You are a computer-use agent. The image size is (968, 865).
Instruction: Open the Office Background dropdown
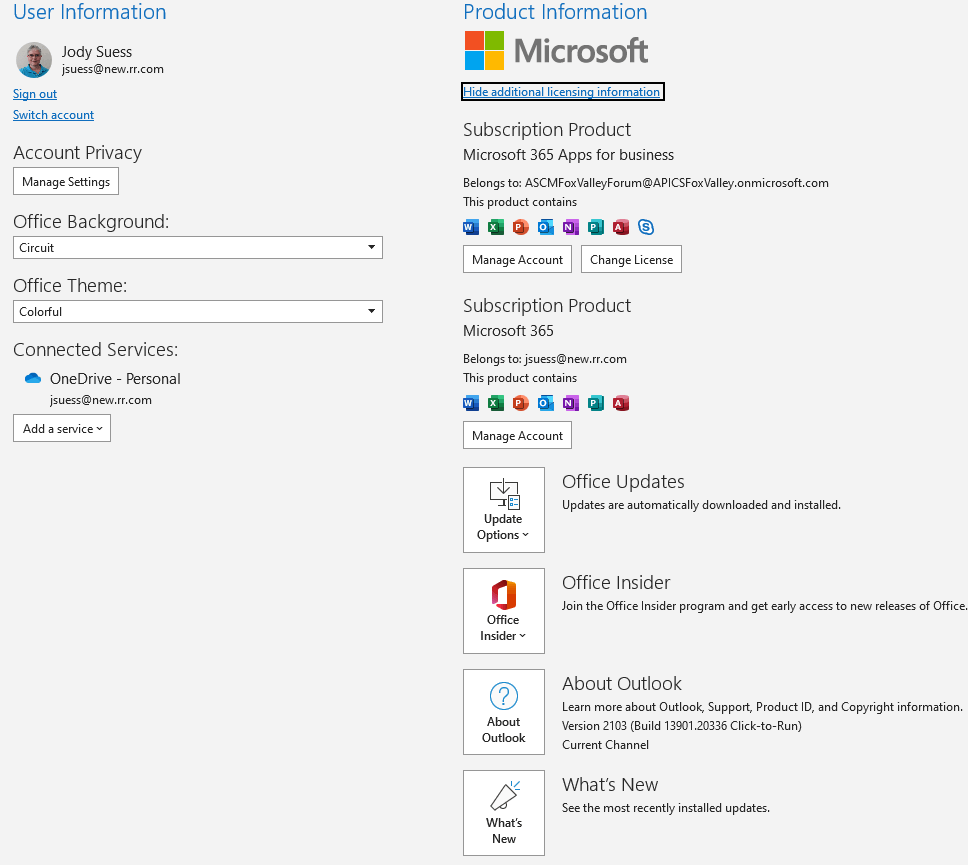point(198,248)
